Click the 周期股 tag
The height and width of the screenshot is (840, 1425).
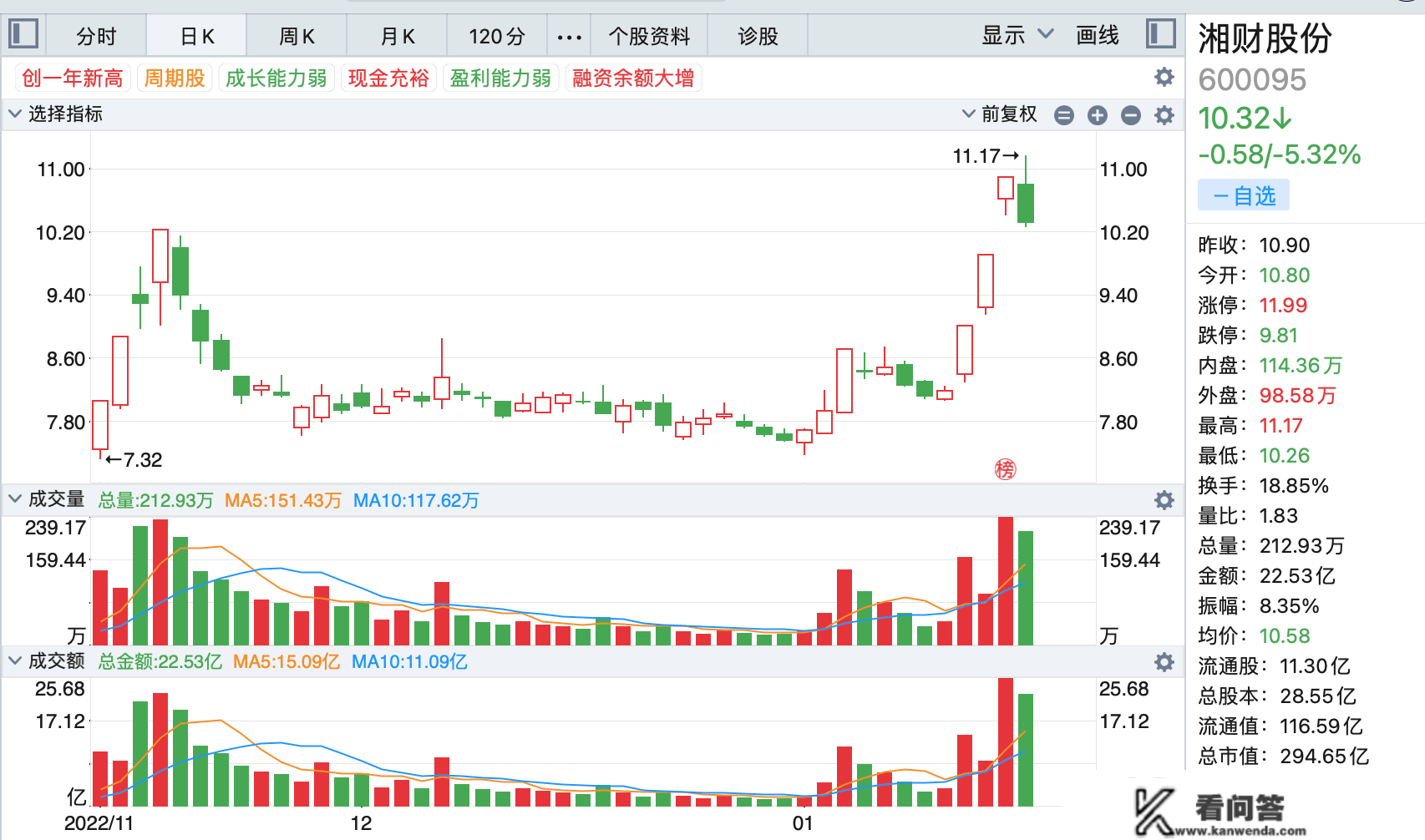coord(175,78)
